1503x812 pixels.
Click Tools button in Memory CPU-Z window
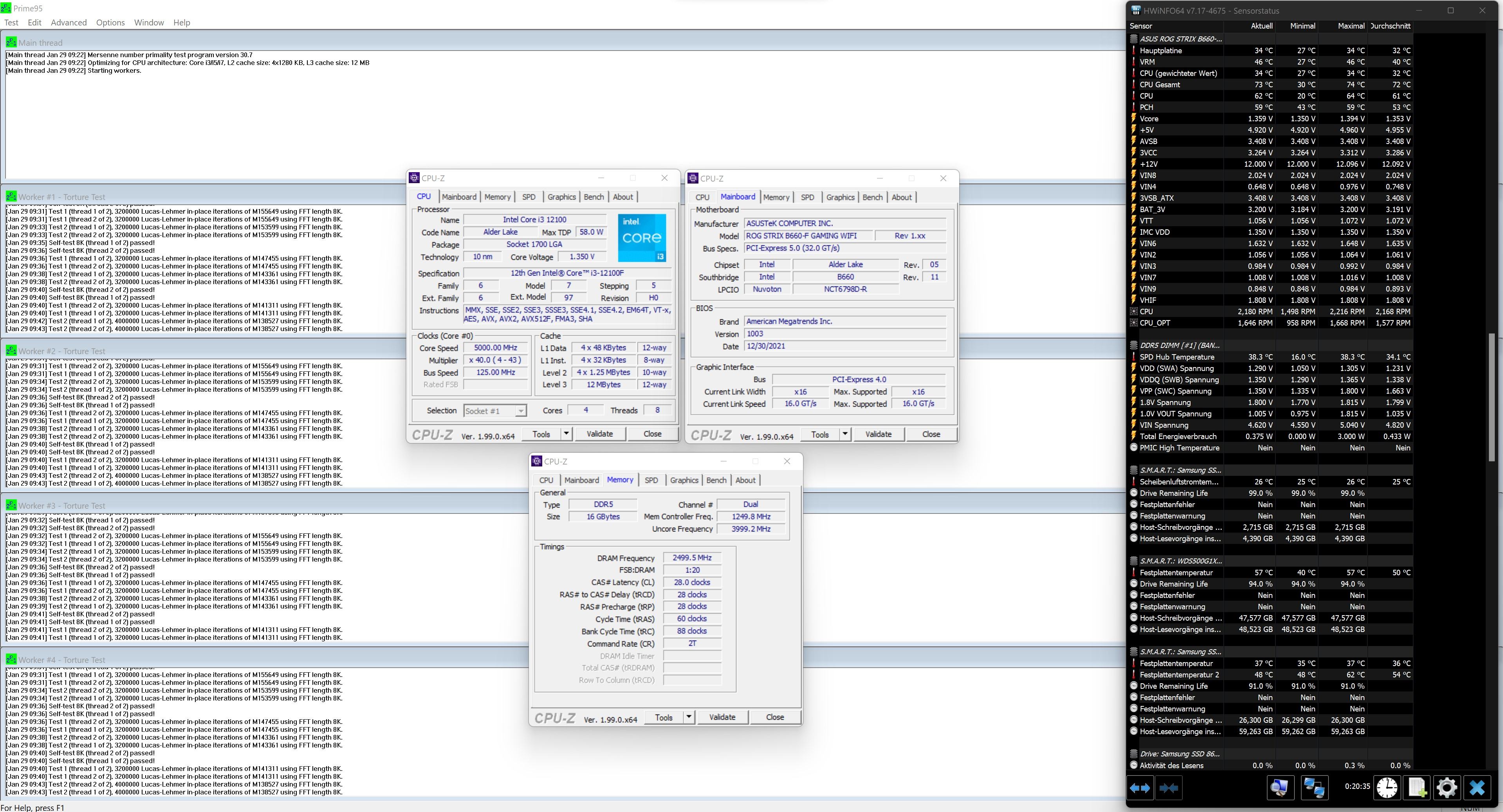pos(664,717)
